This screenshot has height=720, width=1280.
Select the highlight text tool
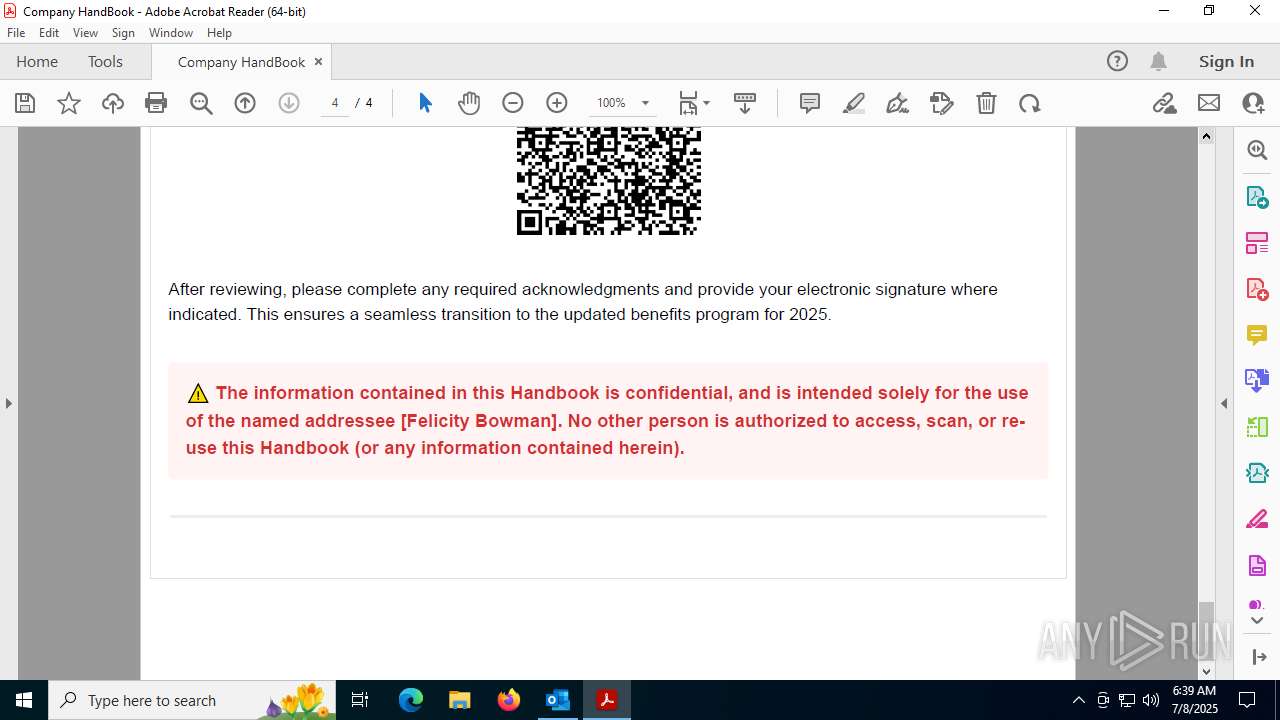(x=854, y=103)
